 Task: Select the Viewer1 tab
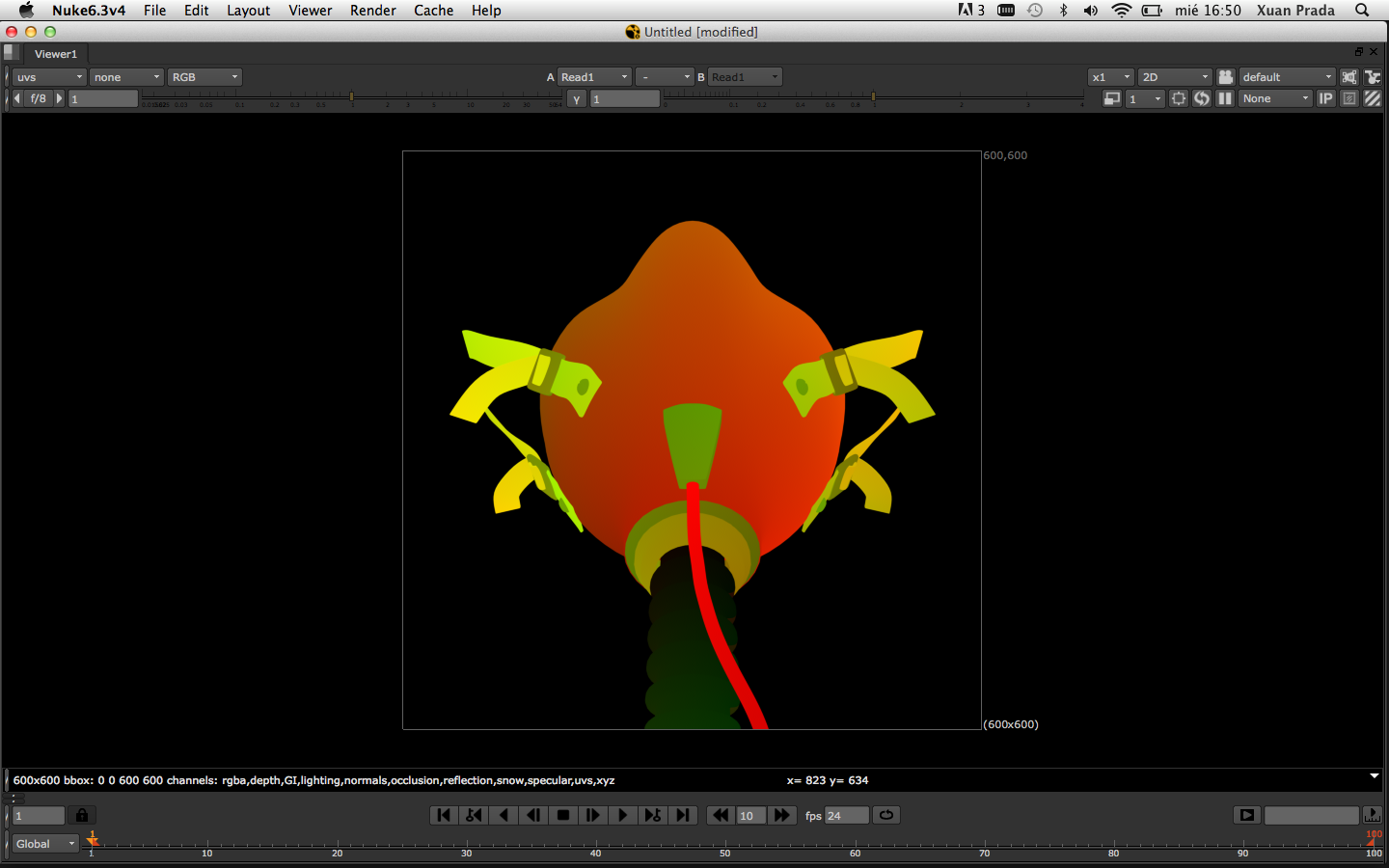[x=55, y=54]
